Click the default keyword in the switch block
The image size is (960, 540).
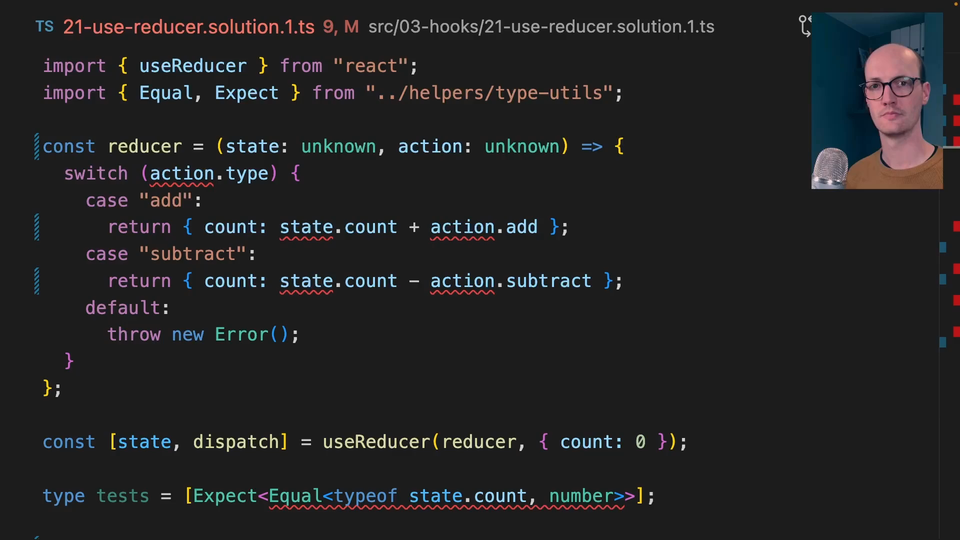[124, 308]
